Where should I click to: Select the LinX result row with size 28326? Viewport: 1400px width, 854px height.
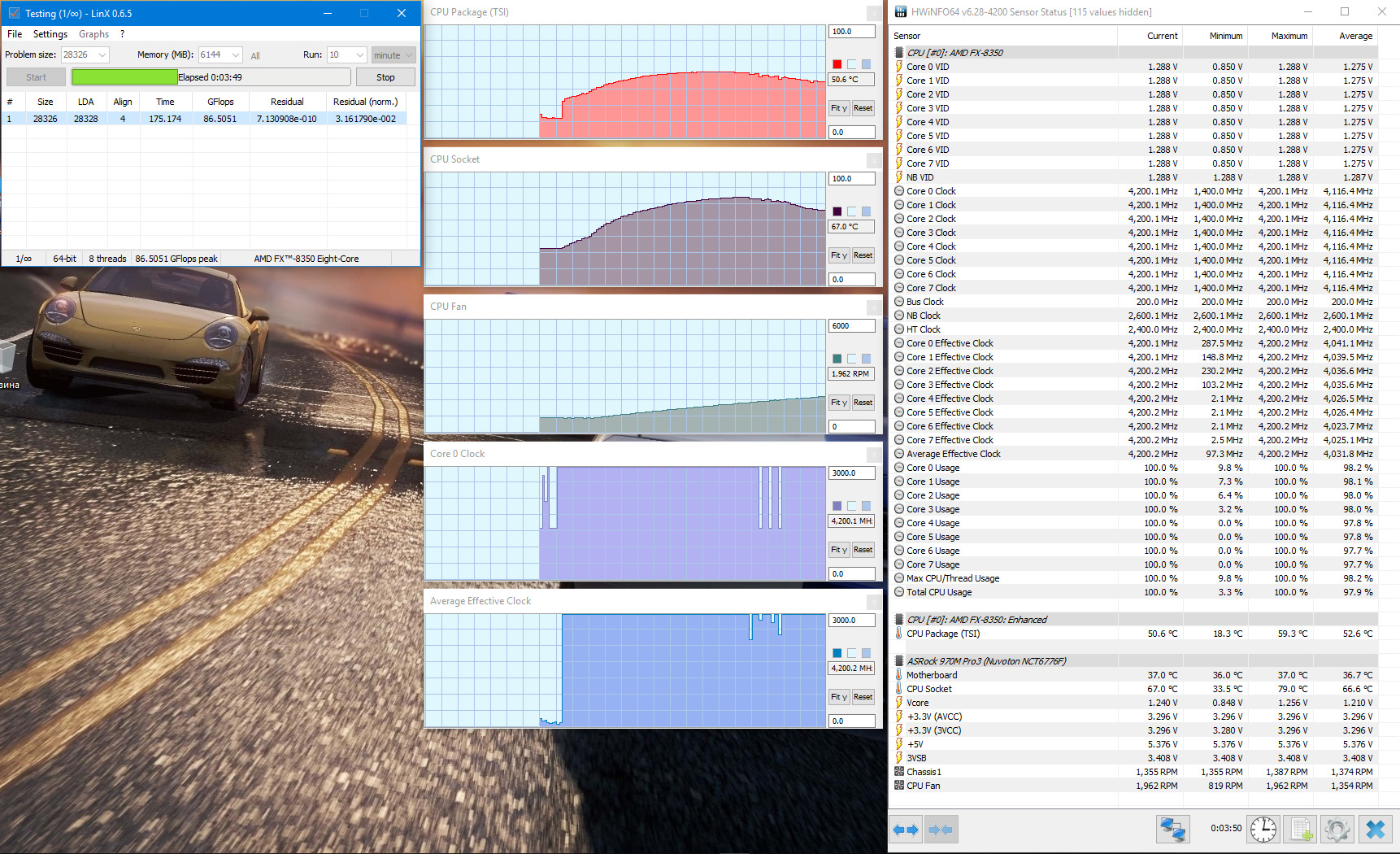click(x=205, y=119)
